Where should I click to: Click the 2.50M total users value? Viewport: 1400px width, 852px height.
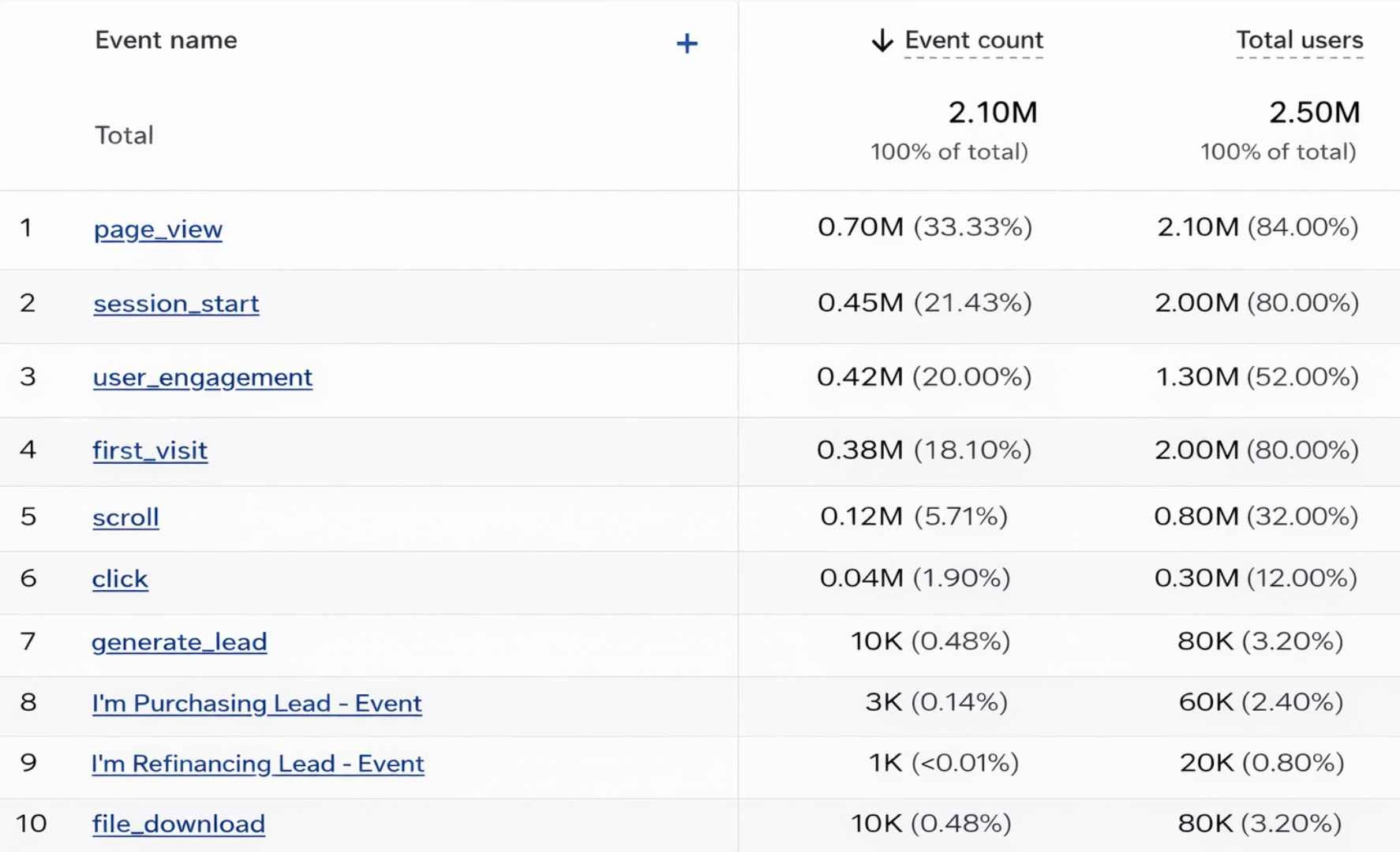pos(1314,112)
